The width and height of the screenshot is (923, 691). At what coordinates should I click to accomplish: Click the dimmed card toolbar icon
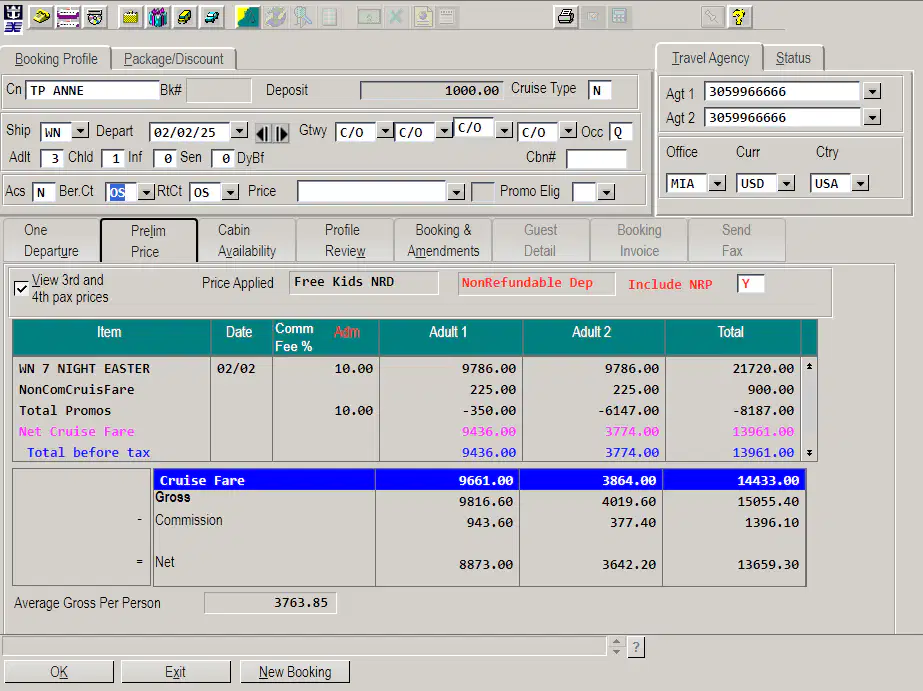(x=368, y=17)
